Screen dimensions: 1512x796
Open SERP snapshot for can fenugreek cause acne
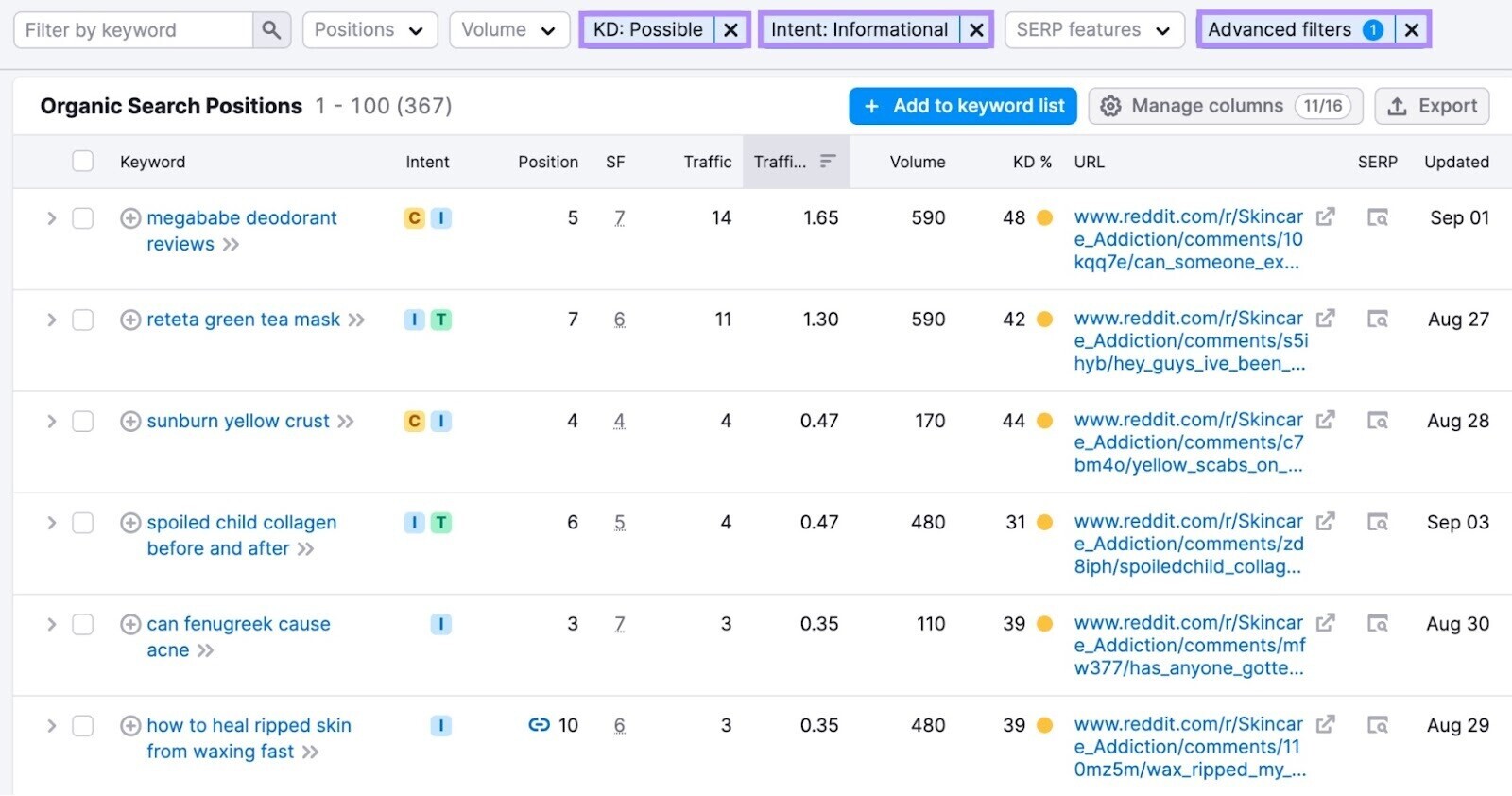(1378, 624)
